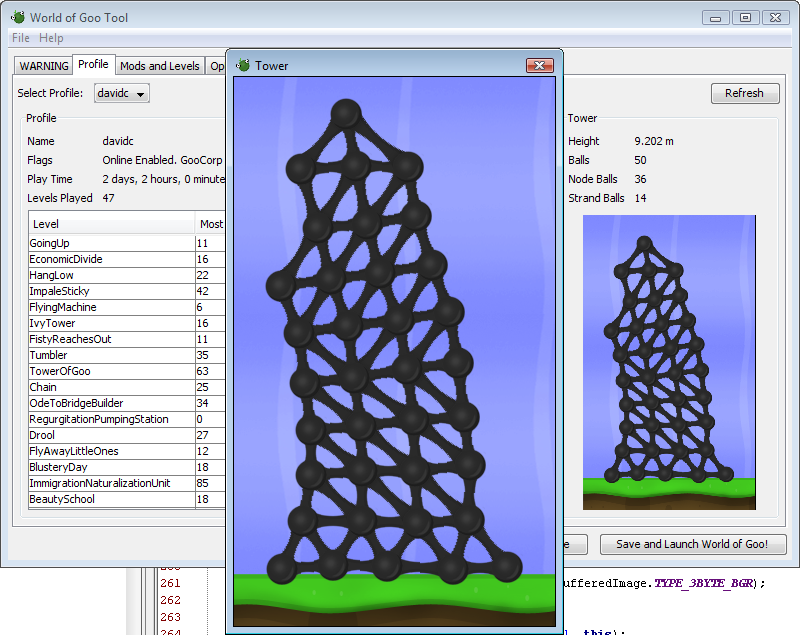
Task: Click the Level column header
Action: click(111, 224)
